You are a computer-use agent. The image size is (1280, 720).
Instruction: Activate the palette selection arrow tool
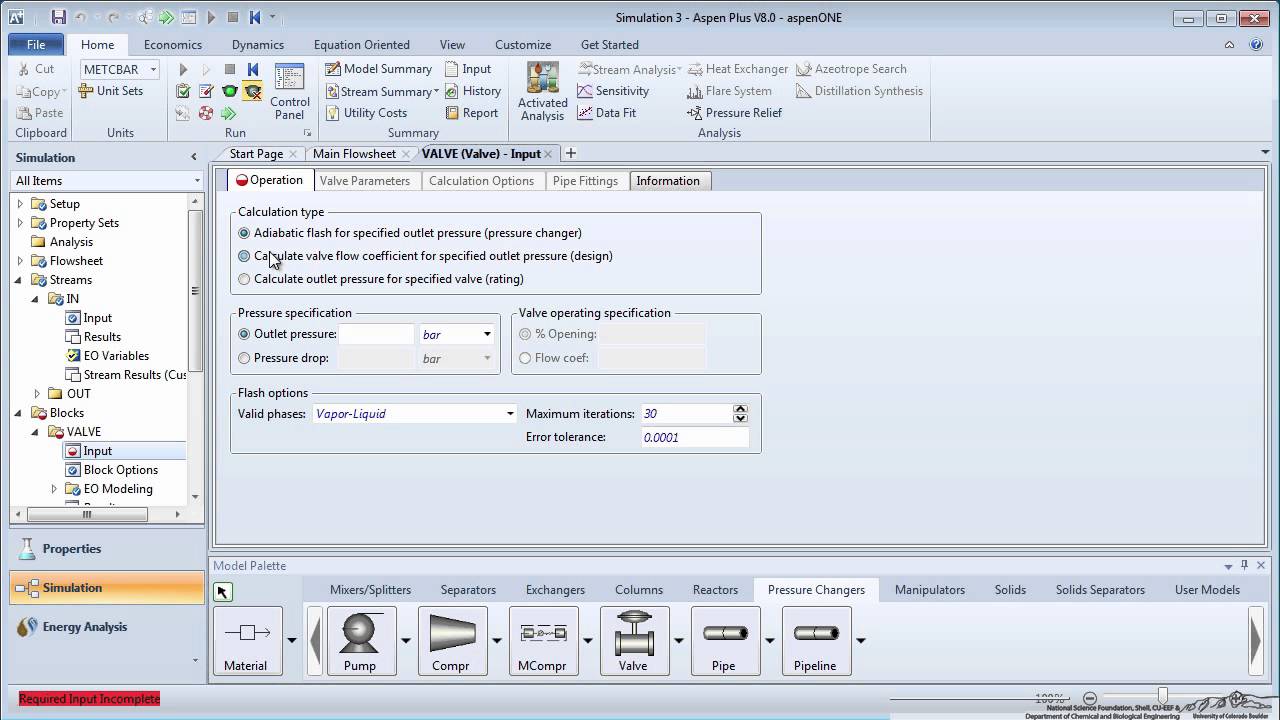click(x=222, y=592)
